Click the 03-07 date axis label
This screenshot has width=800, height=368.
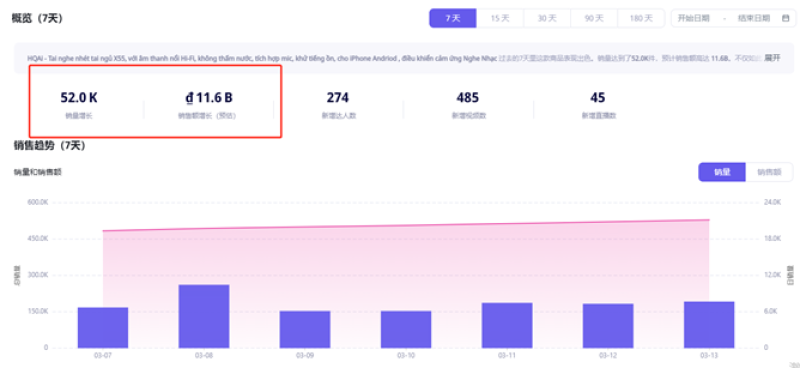(x=103, y=355)
